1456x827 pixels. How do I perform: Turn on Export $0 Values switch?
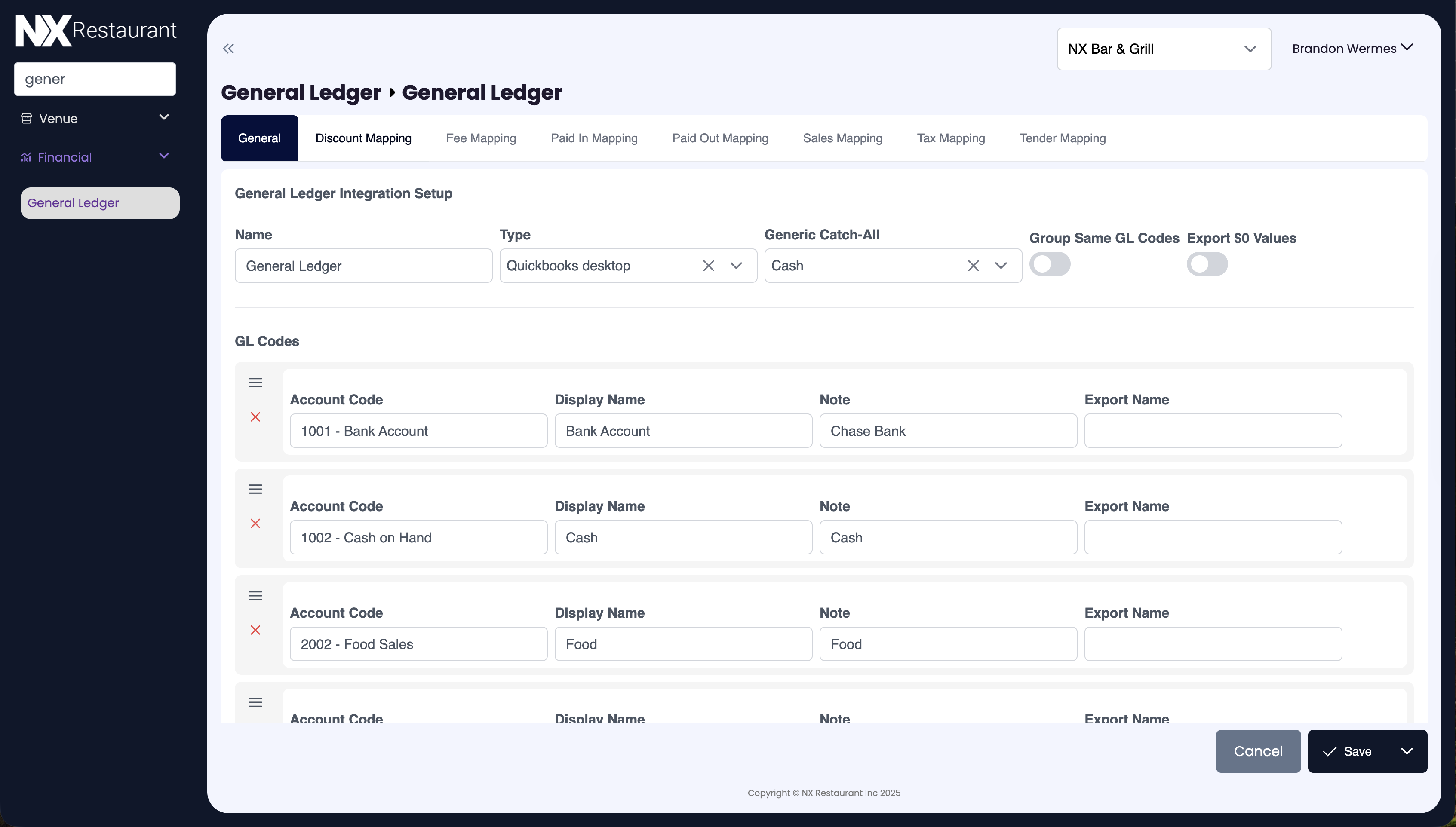(1207, 265)
